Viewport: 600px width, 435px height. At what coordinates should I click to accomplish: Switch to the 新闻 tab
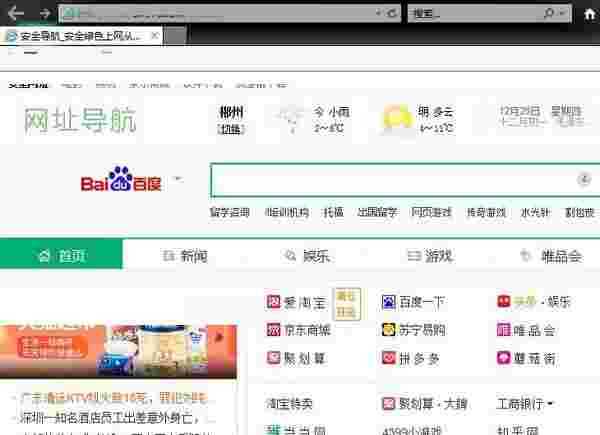coord(185,256)
